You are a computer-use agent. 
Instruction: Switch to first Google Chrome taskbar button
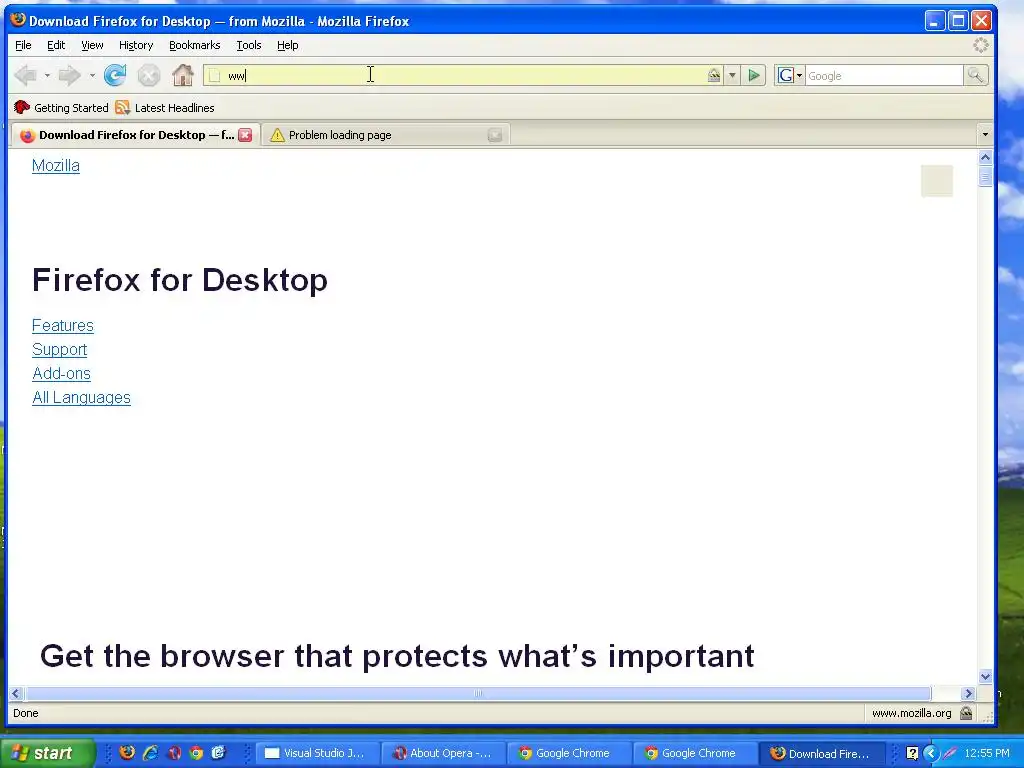click(x=569, y=753)
